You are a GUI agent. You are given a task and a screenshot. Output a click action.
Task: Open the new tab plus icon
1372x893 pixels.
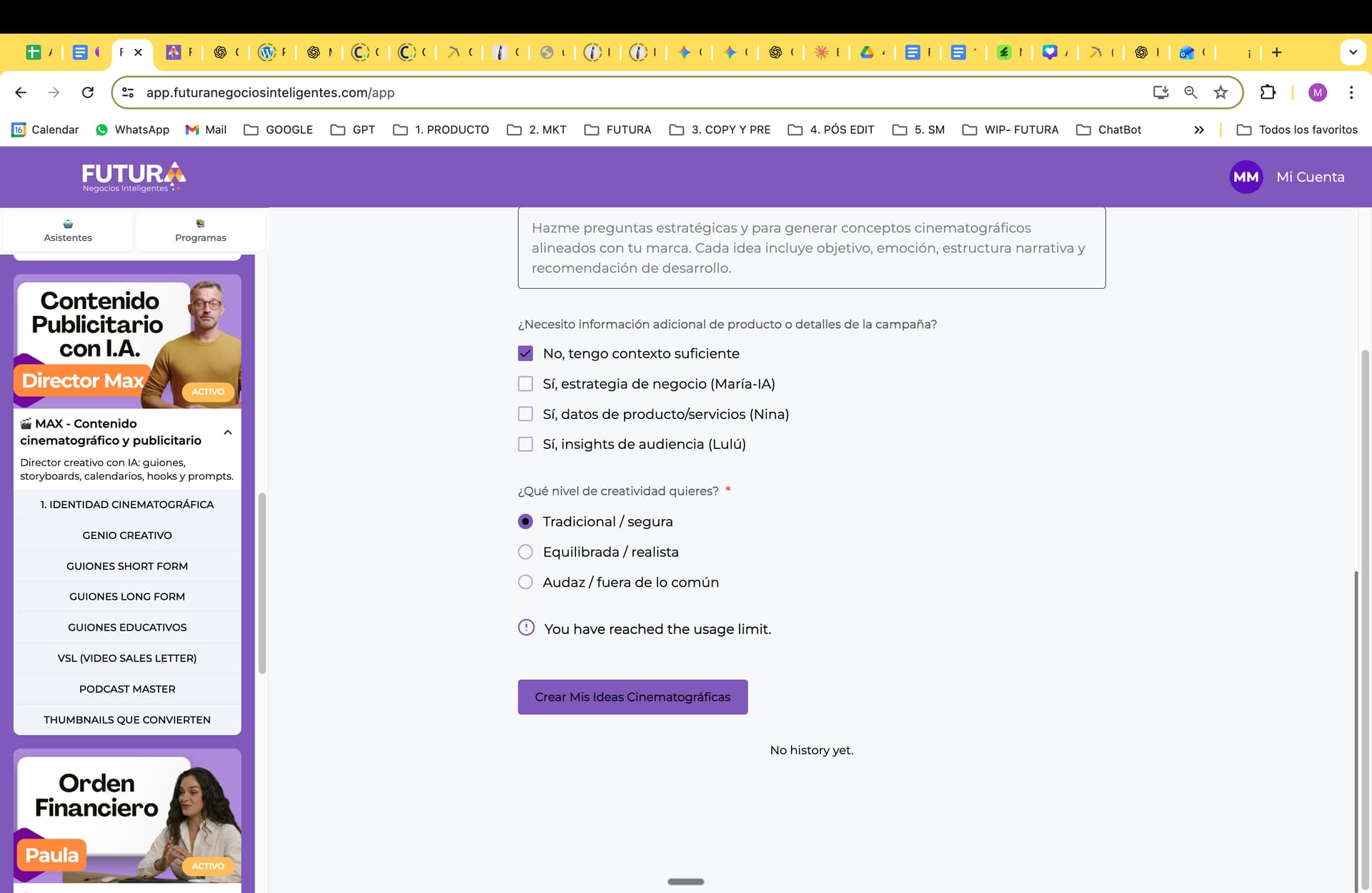1277,52
